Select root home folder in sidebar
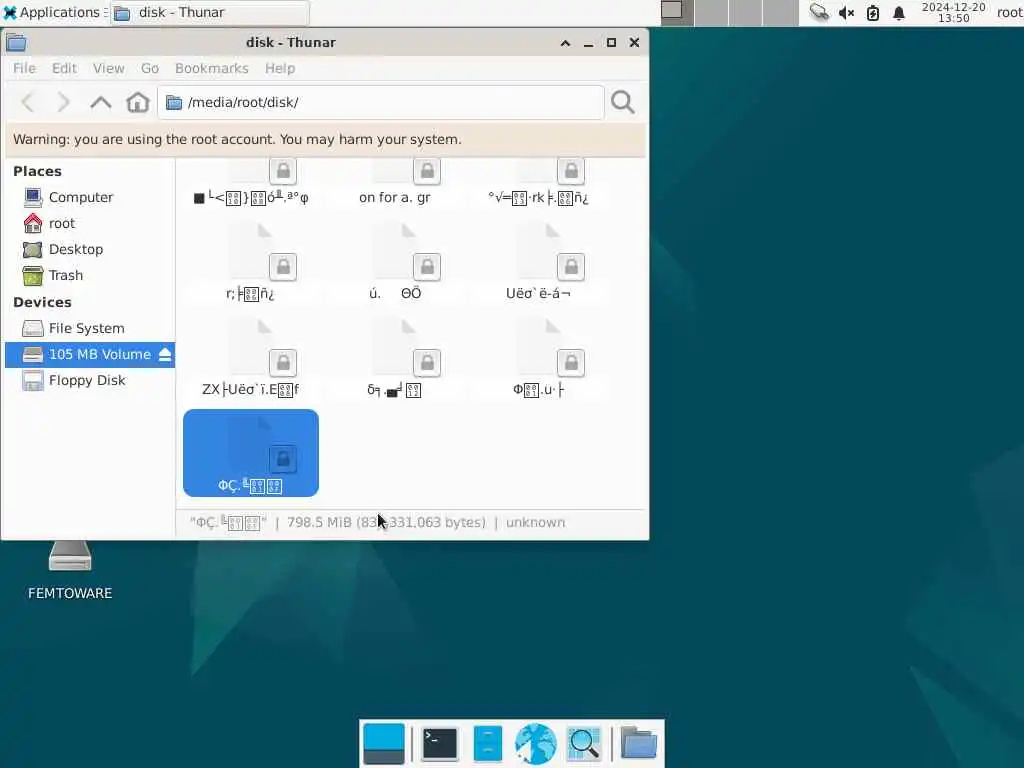This screenshot has height=768, width=1024. tap(90, 223)
